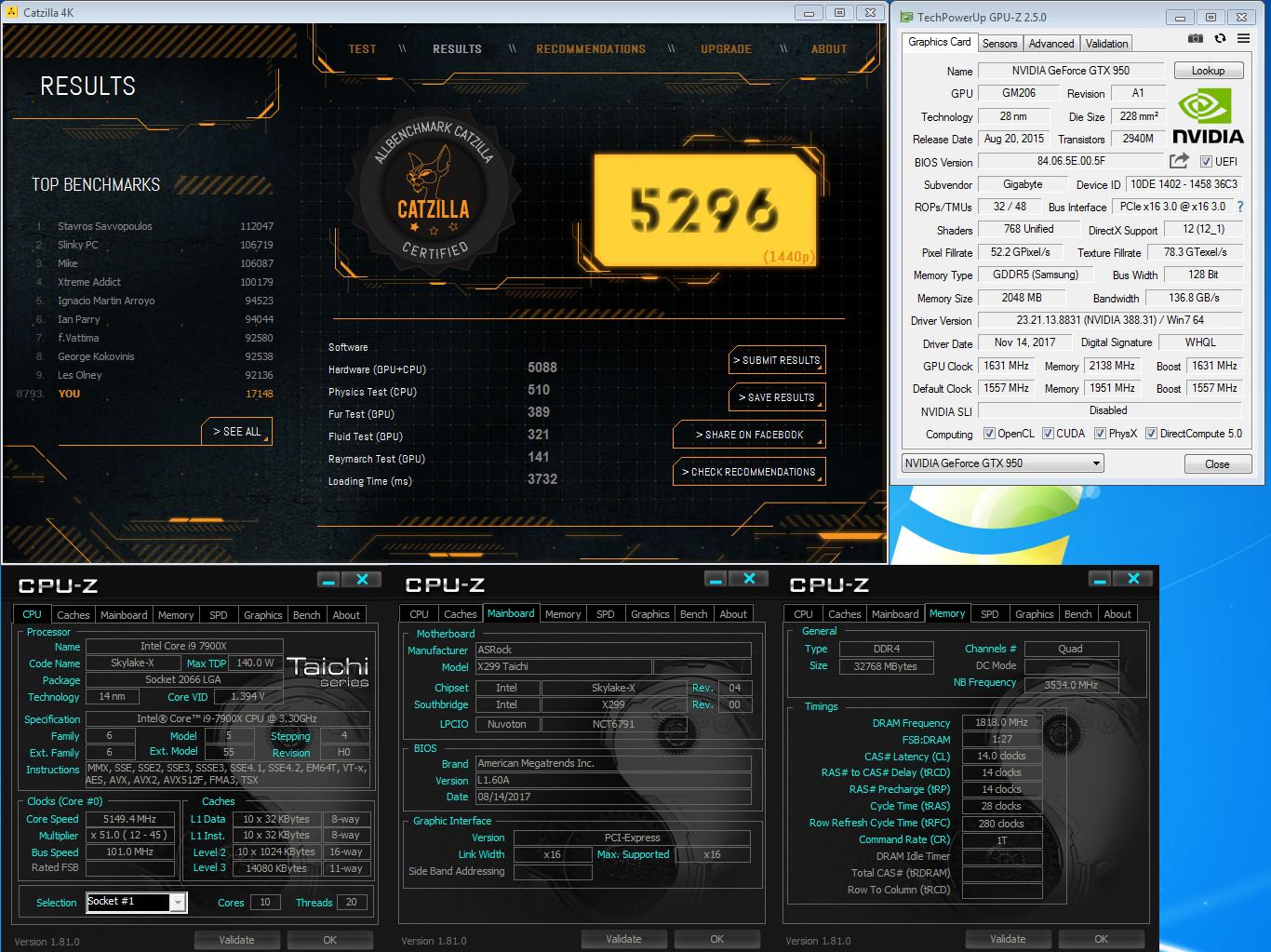The width and height of the screenshot is (1271, 952).
Task: Close the CPU-Z Mainboard window
Action: (749, 580)
